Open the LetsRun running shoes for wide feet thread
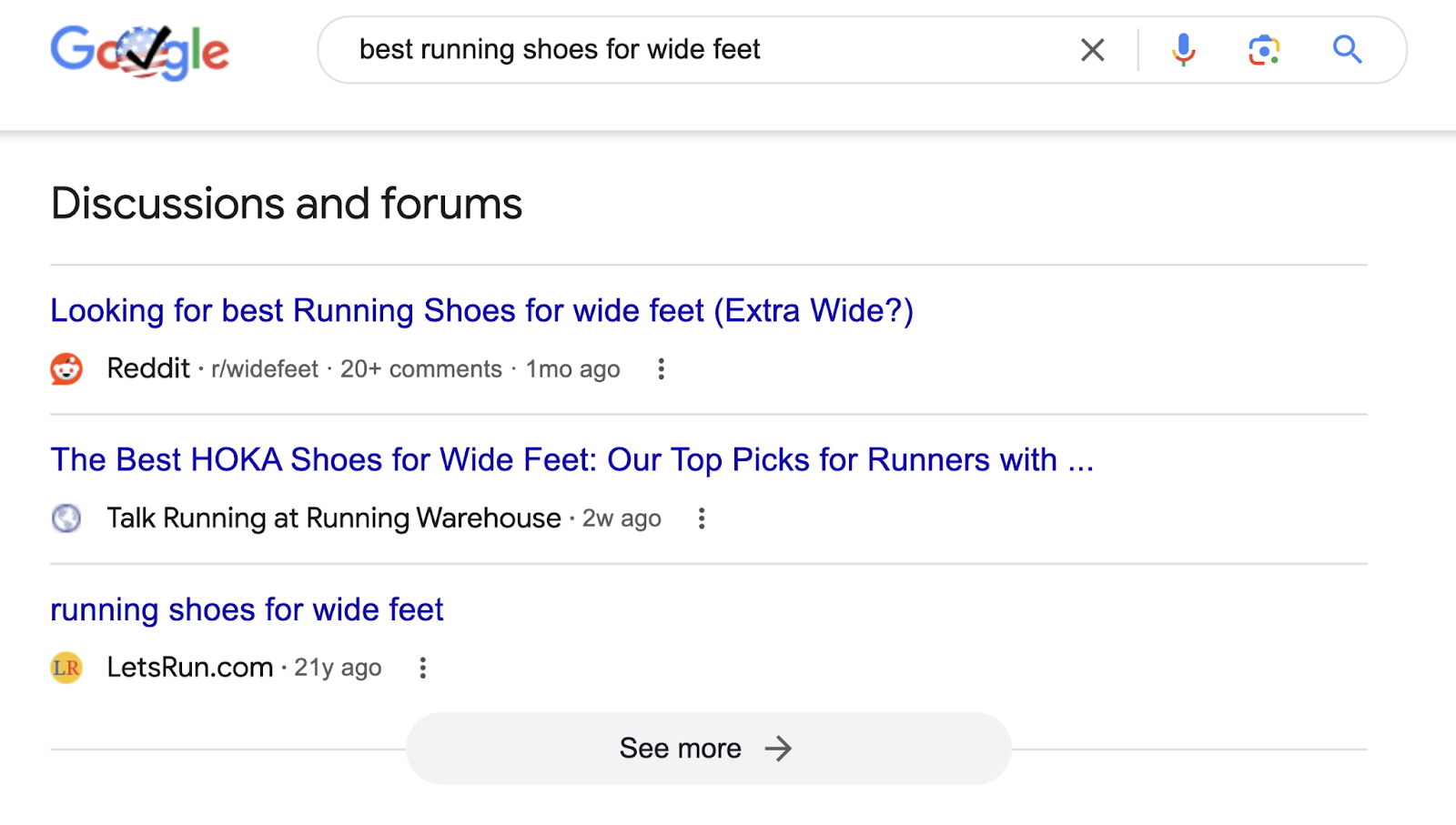 247,609
